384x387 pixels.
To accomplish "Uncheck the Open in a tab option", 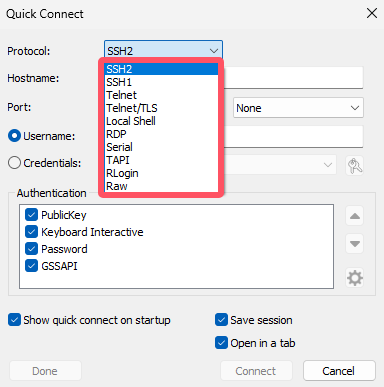I will (x=221, y=343).
